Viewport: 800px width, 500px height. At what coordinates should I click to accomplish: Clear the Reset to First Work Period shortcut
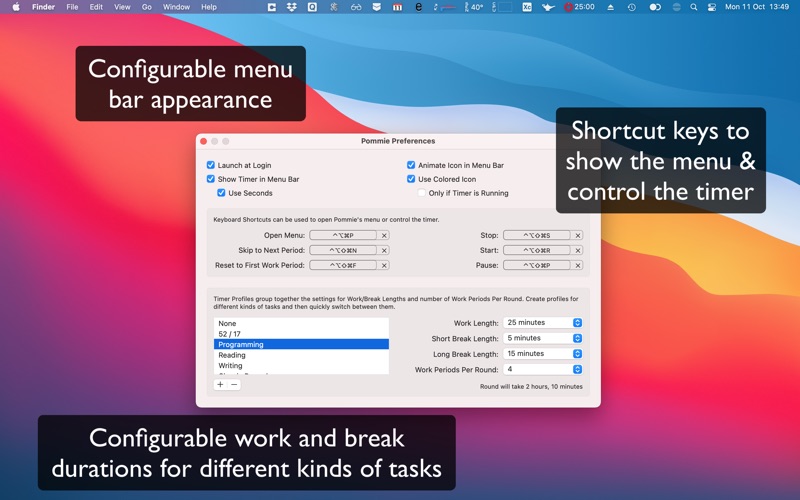click(x=384, y=265)
